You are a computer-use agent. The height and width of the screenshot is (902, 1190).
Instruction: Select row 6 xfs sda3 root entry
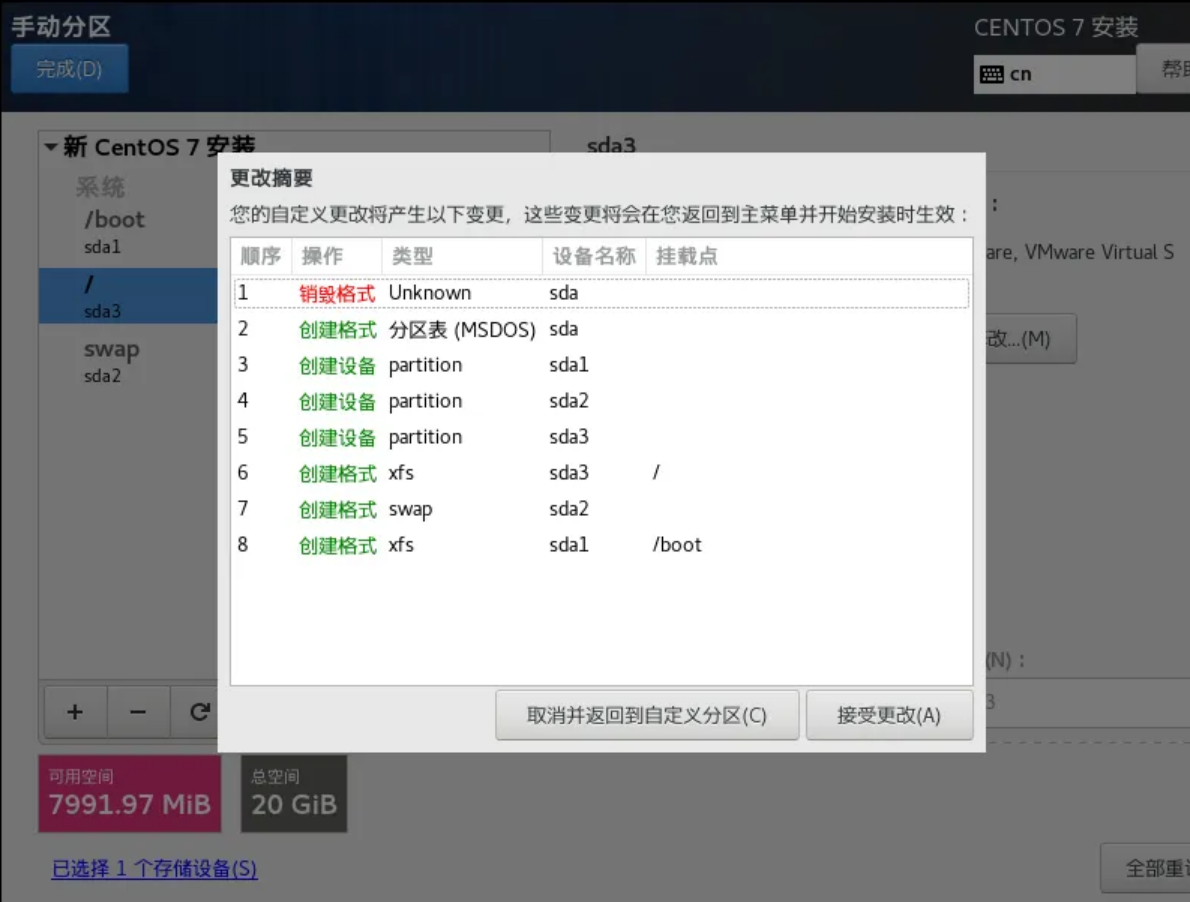pyautogui.click(x=600, y=473)
